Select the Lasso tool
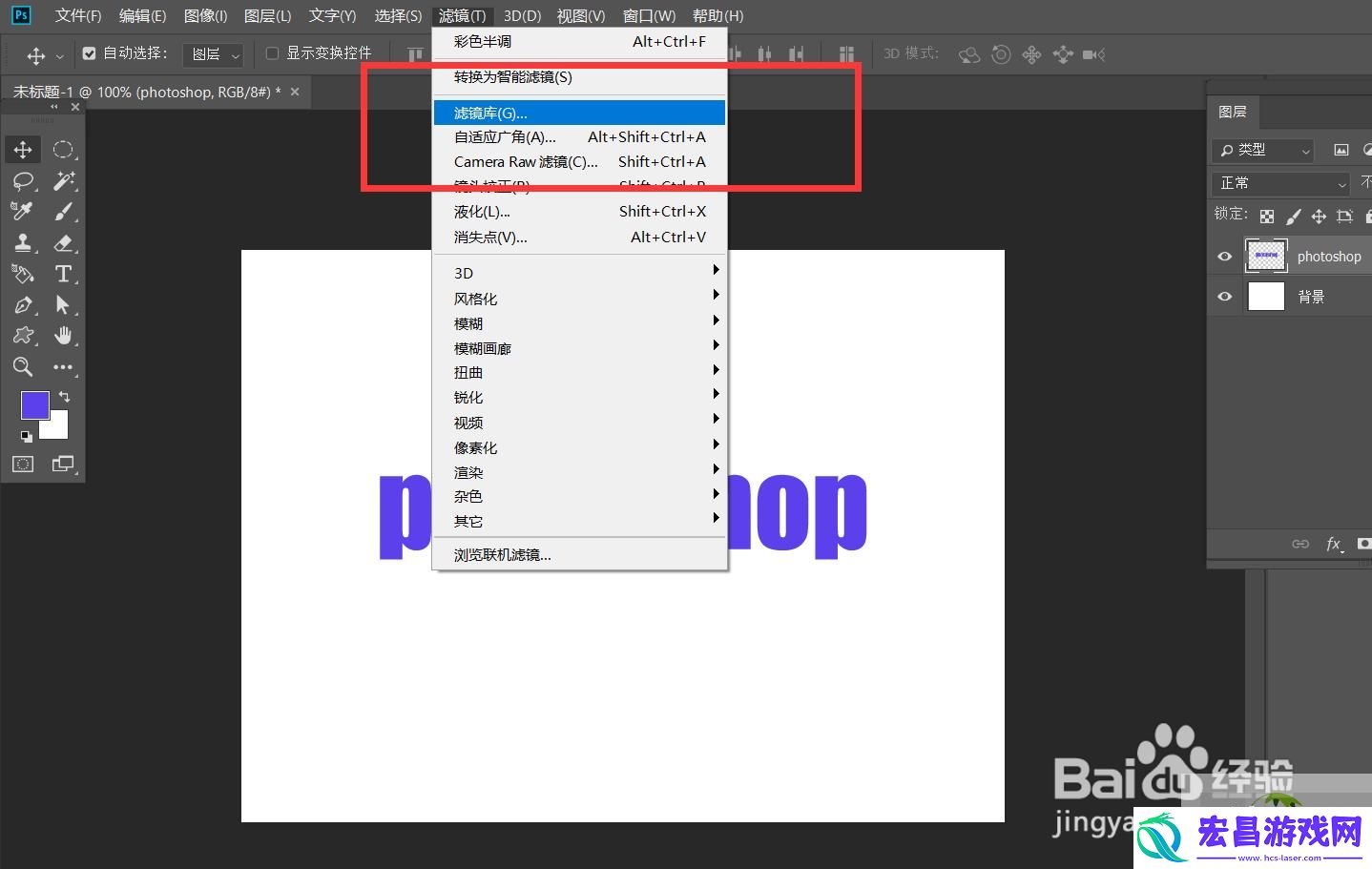The image size is (1372, 869). tap(23, 180)
